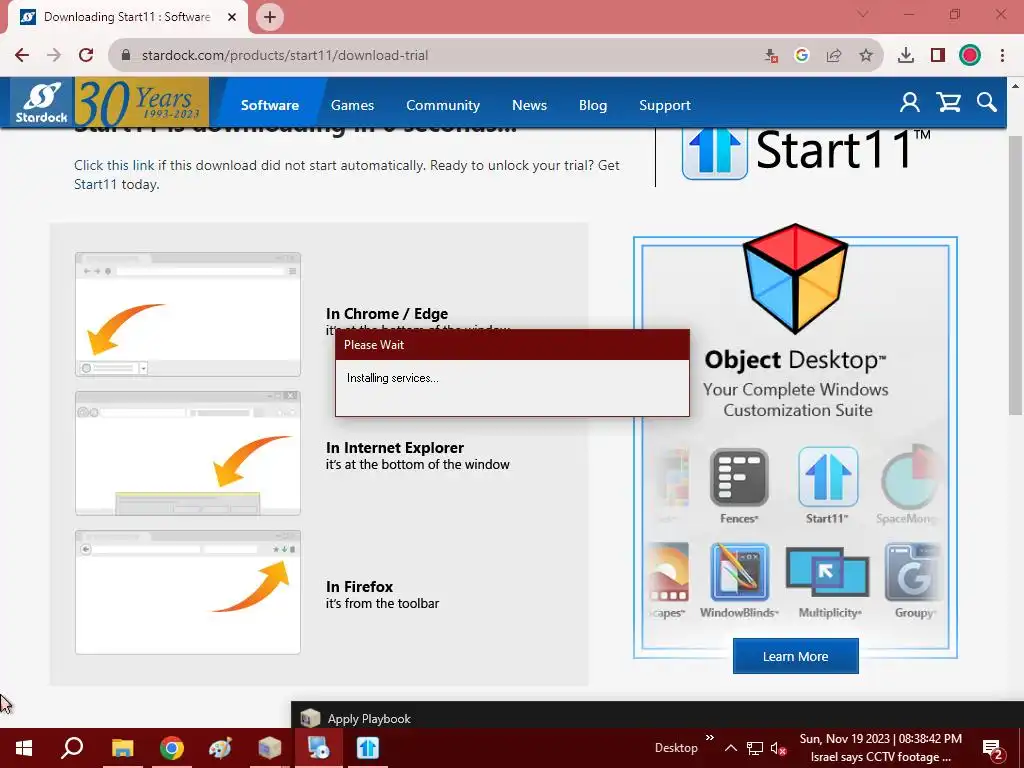Open the Blog menu item

coord(592,105)
